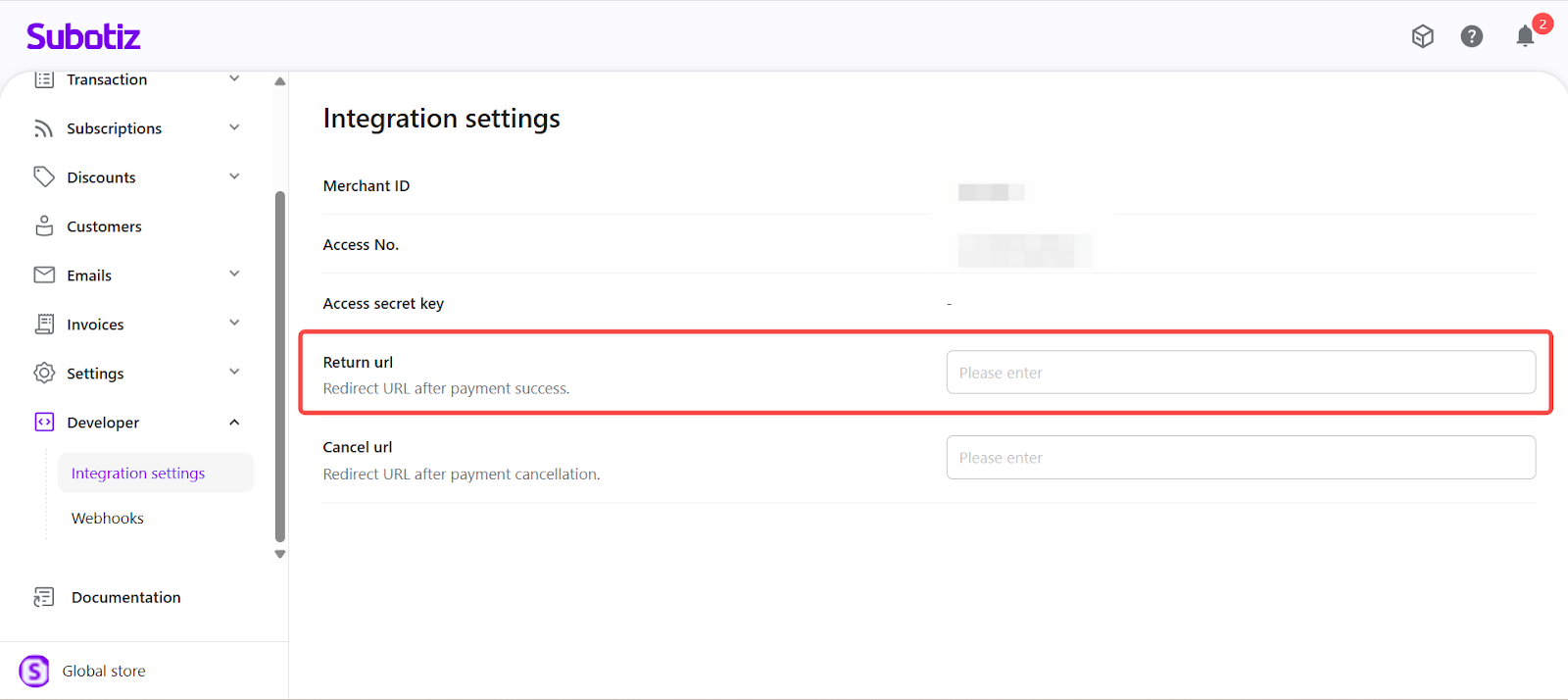Click the Documentation icon in sidebar
The image size is (1568, 700).
tap(44, 597)
